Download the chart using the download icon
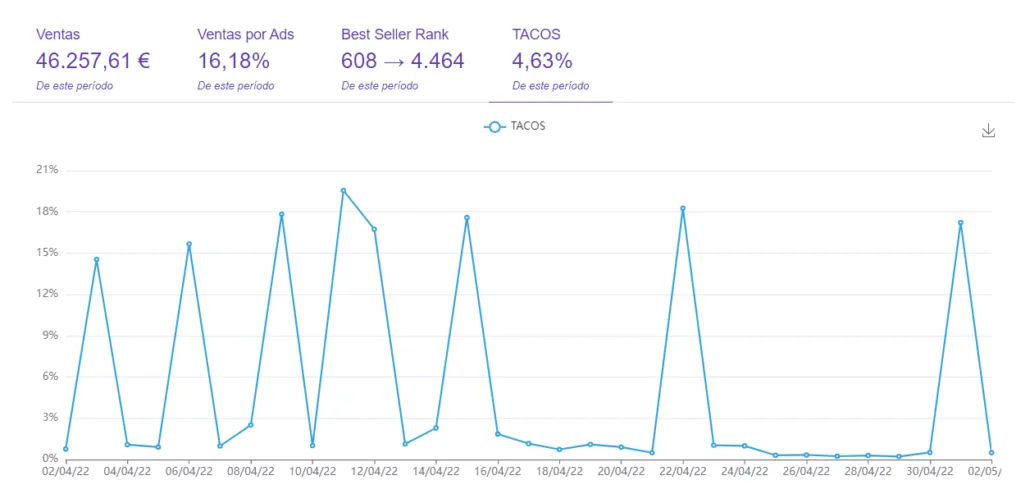 coord(988,131)
